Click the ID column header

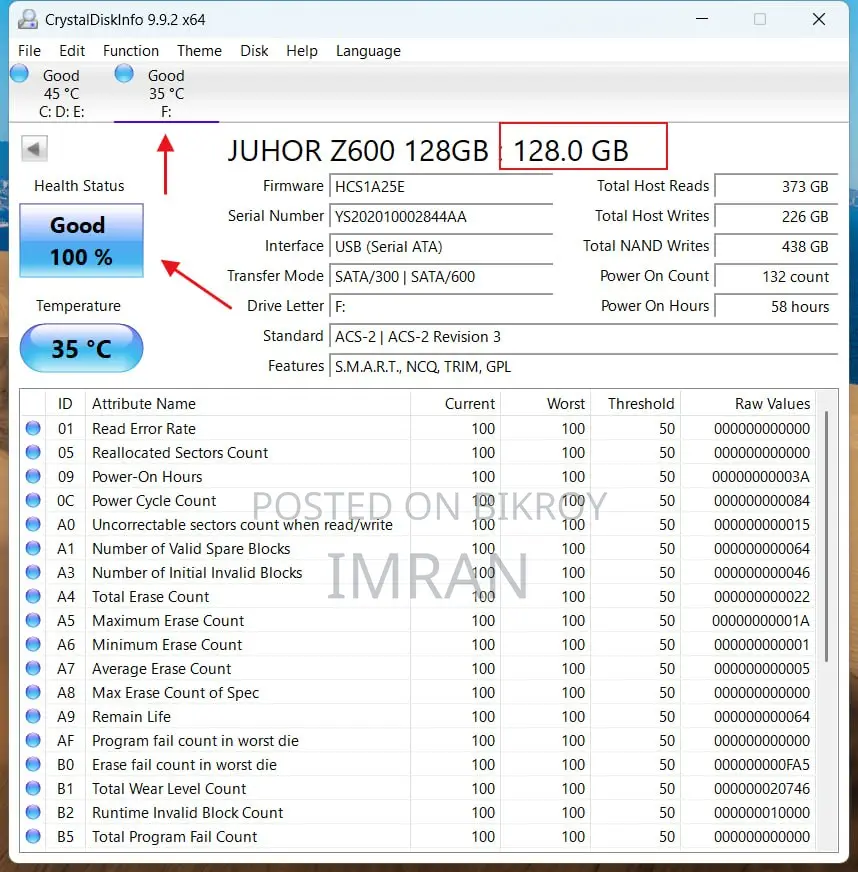[65, 404]
